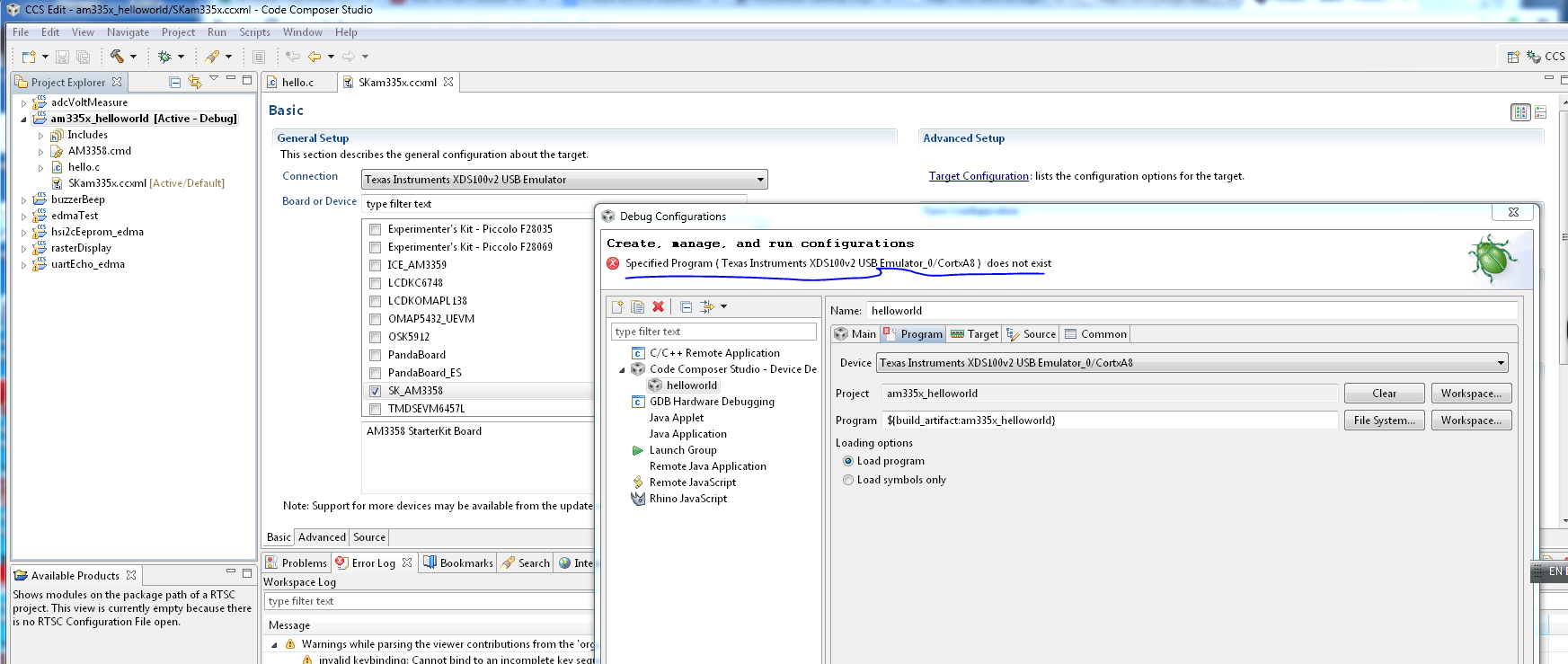Click the File System... button
The image size is (1568, 664).
[1384, 421]
